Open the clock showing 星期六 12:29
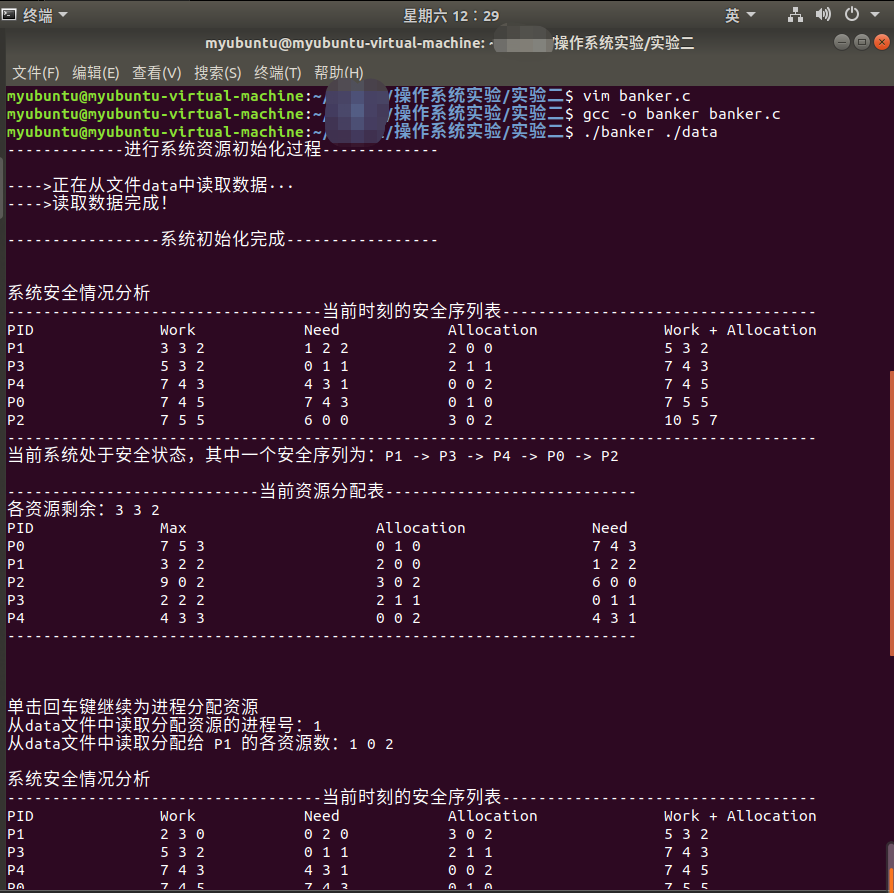Screen dimensions: 894x893 pyautogui.click(x=451, y=16)
